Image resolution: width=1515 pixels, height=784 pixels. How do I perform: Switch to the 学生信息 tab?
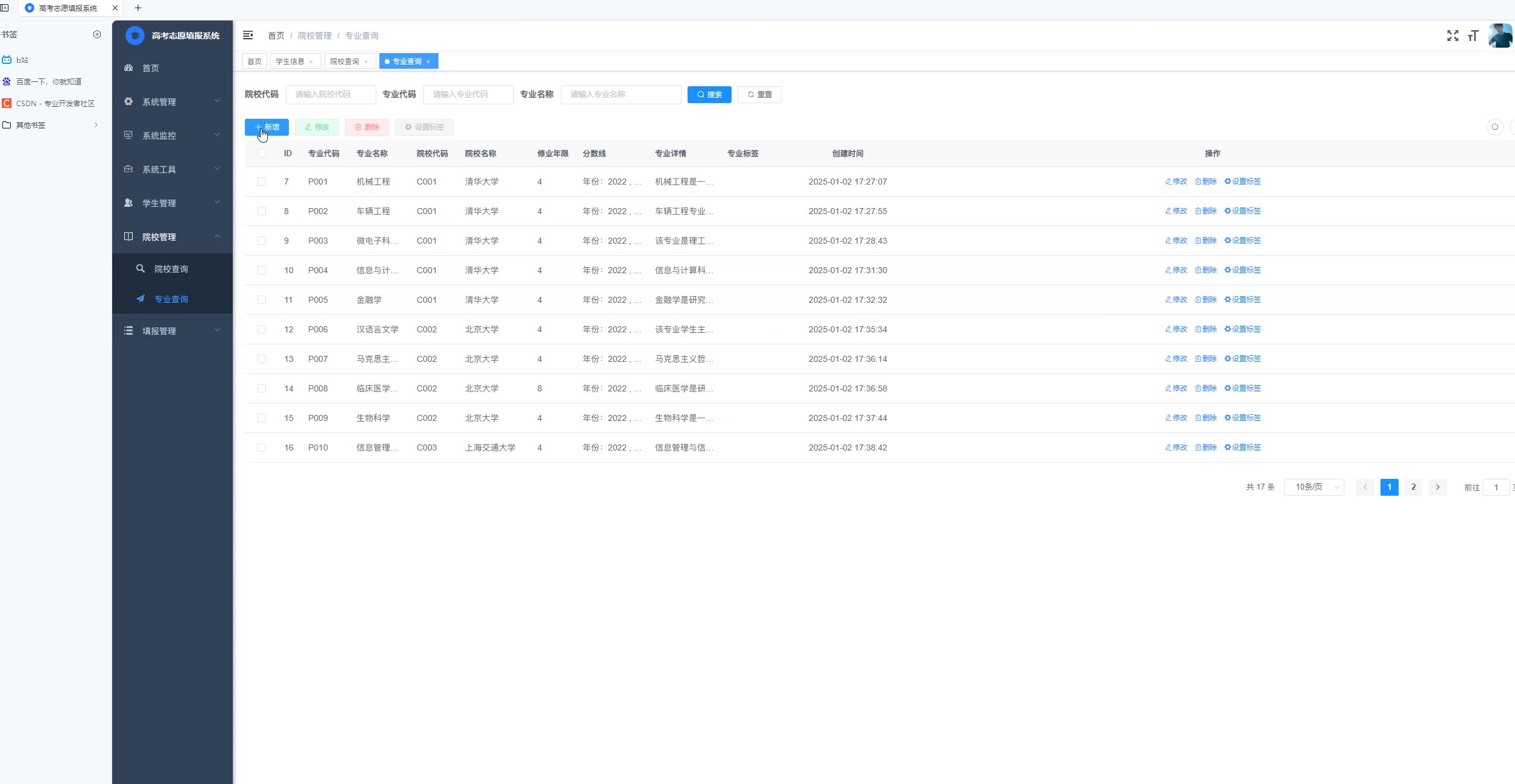[290, 62]
